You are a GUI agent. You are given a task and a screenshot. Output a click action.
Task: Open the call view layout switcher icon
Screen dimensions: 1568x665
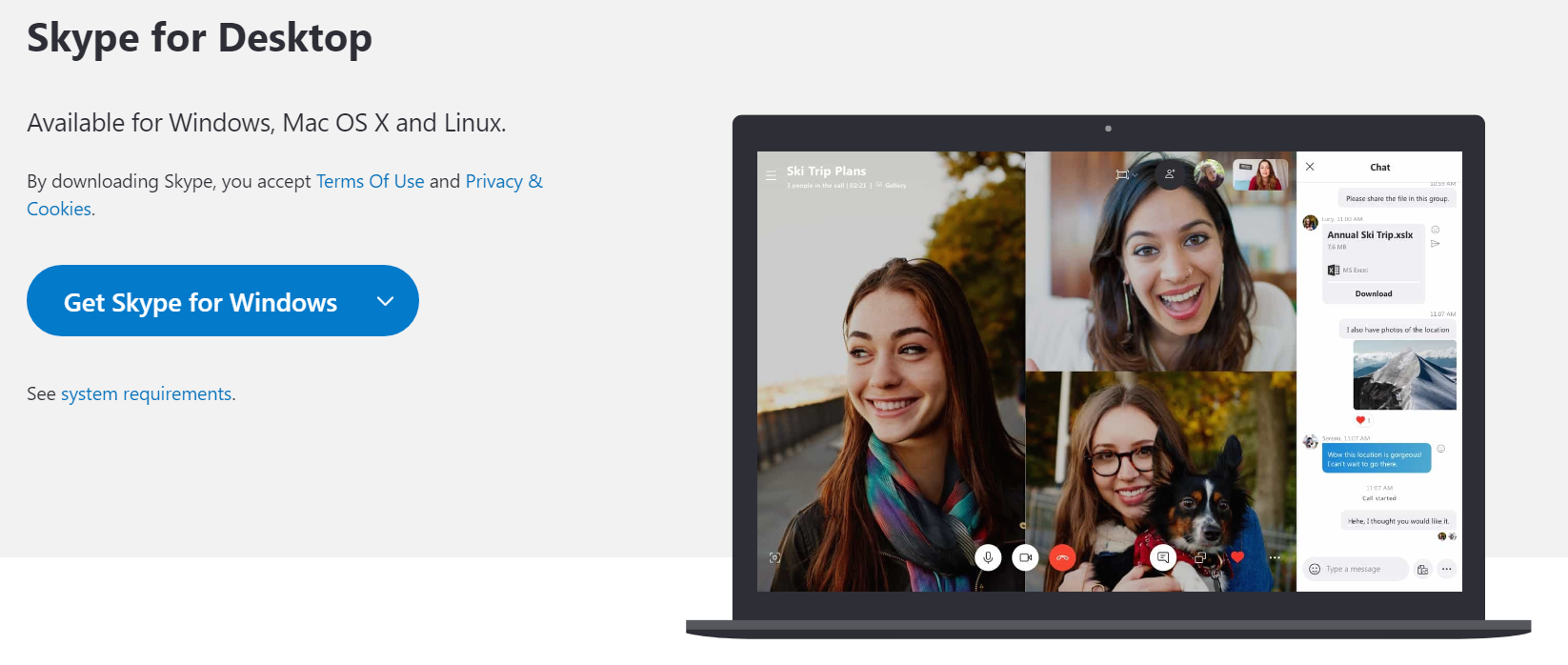coord(1126,174)
